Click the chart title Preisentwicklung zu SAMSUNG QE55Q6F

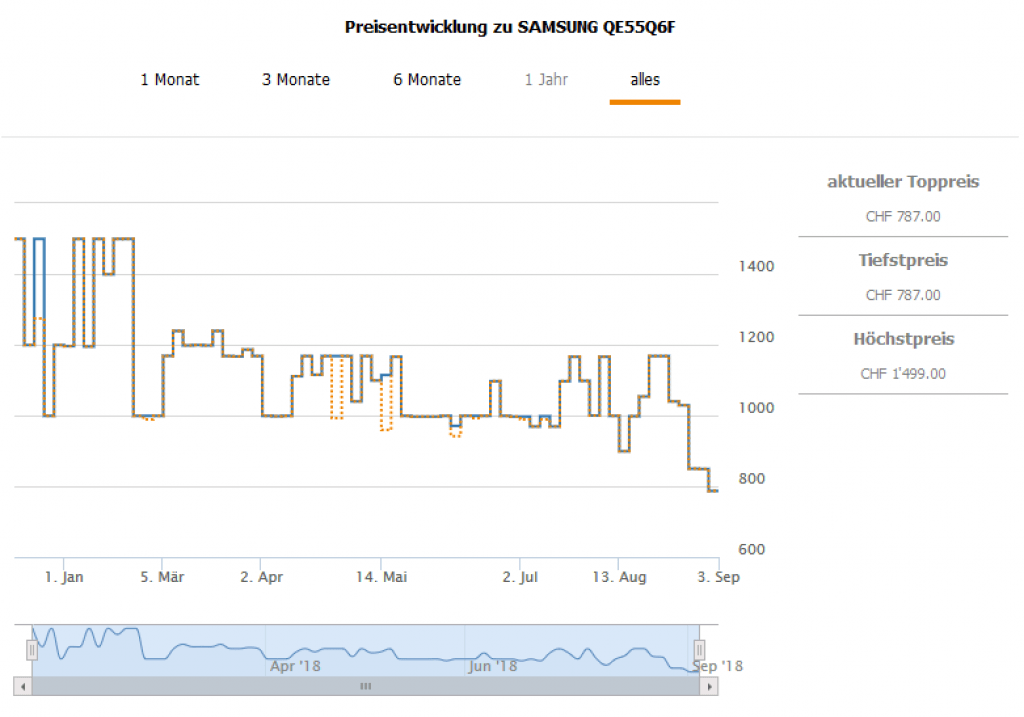[x=512, y=27]
